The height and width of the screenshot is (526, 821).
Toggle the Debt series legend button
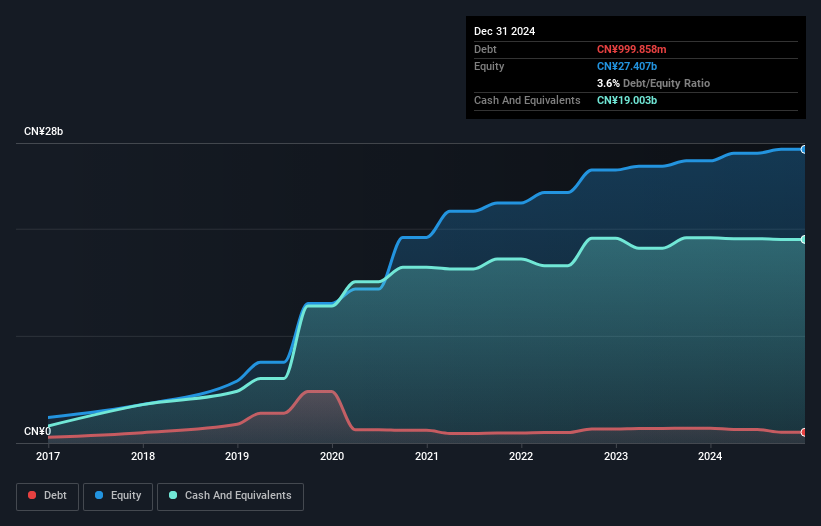click(47, 496)
